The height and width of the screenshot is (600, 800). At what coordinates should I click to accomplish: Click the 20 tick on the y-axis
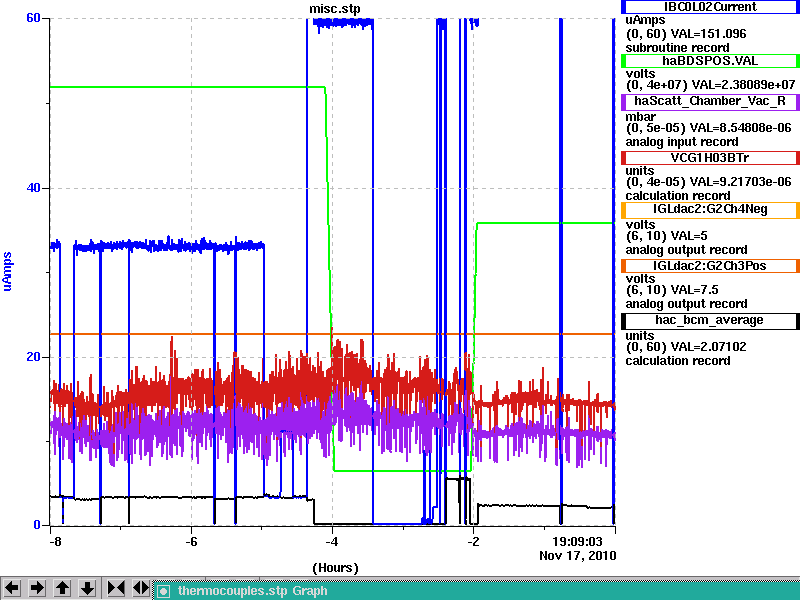point(33,357)
